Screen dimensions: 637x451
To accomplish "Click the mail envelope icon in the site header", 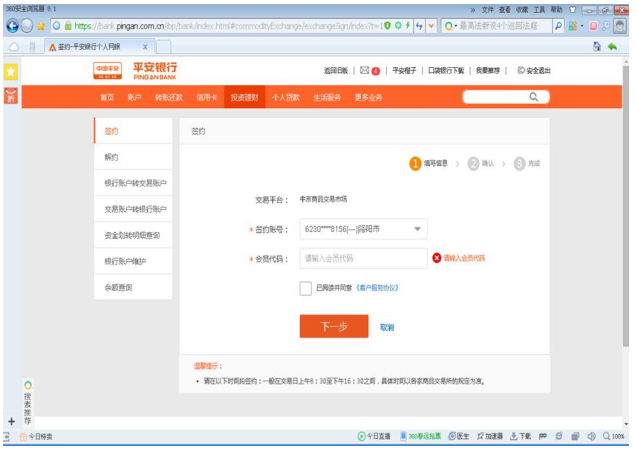I will tap(364, 70).
